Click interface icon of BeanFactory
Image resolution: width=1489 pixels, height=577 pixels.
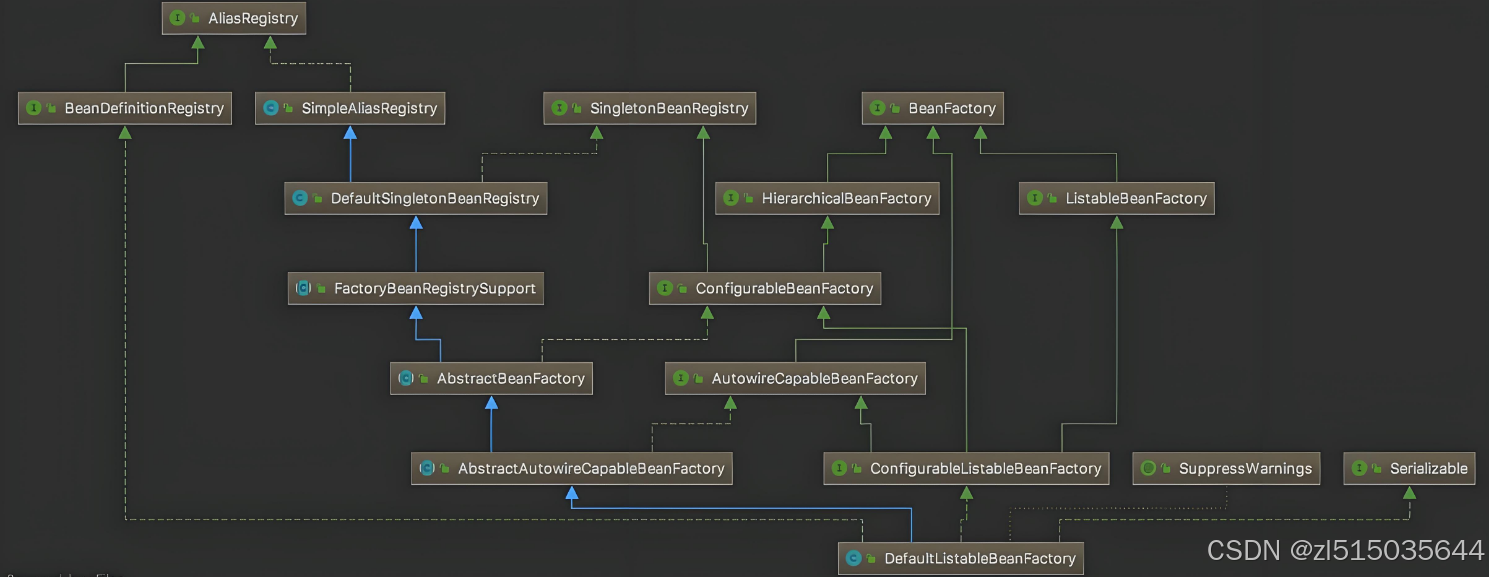878,108
